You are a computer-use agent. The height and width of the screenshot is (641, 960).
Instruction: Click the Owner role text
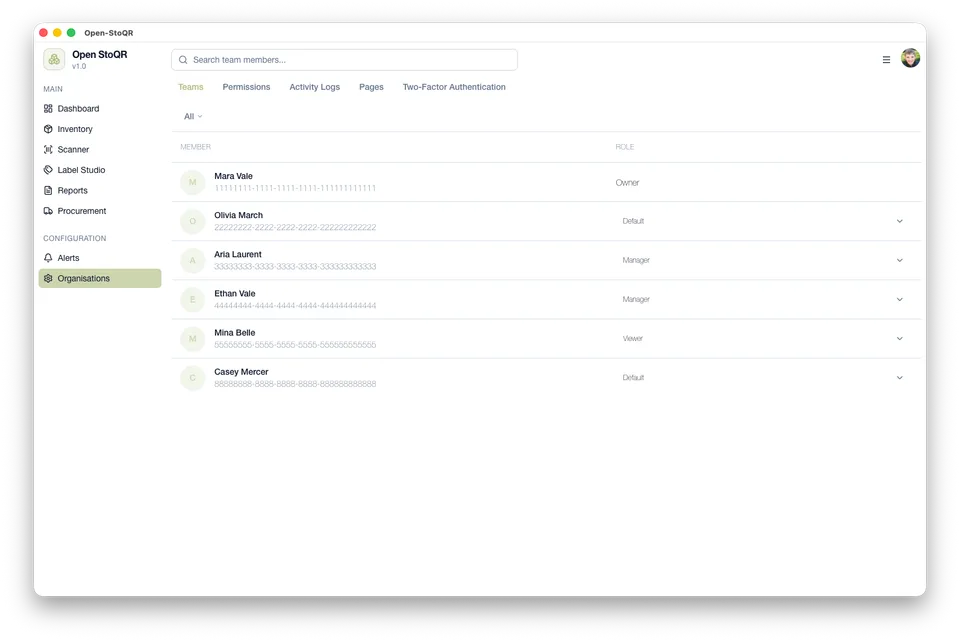pos(627,182)
